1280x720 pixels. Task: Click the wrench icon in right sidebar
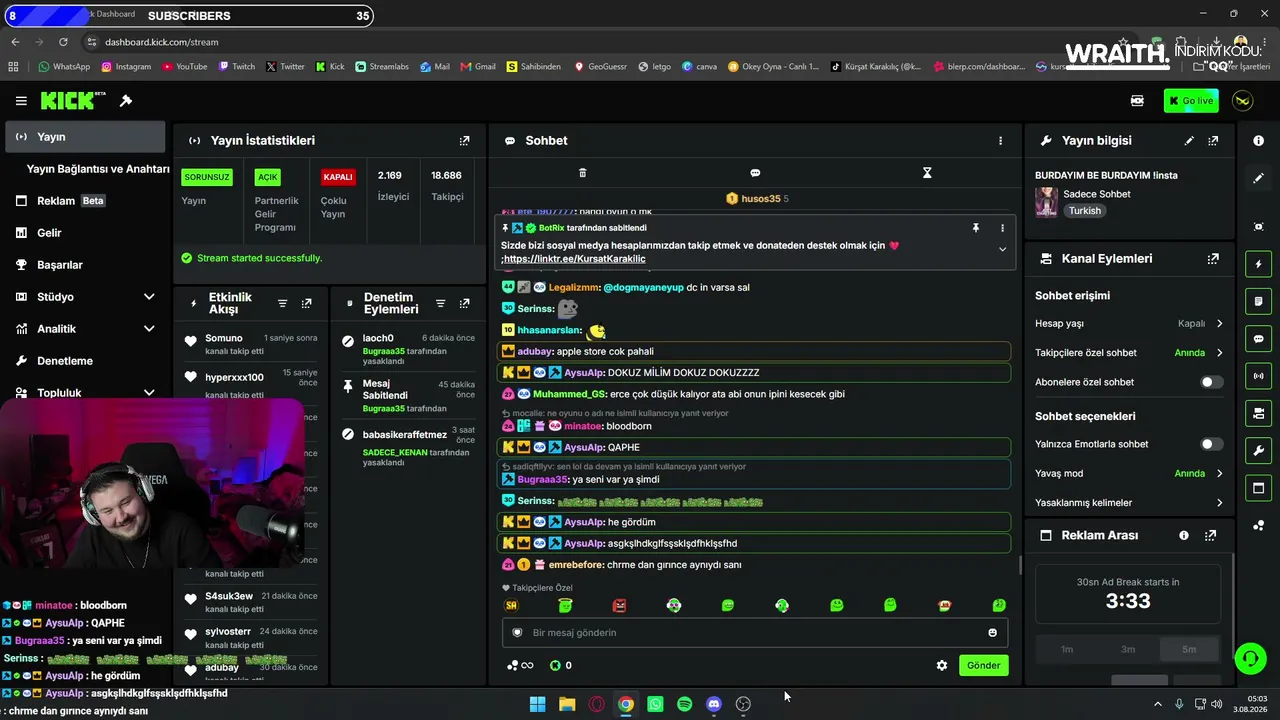[1258, 451]
